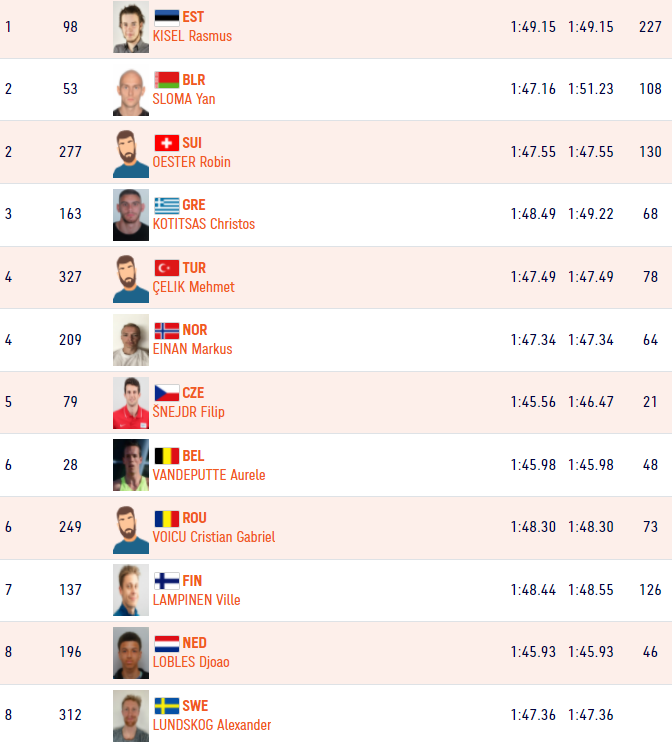Click the Turkey flag next to TUR
Image resolution: width=672 pixels, height=744 pixels.
(x=167, y=268)
